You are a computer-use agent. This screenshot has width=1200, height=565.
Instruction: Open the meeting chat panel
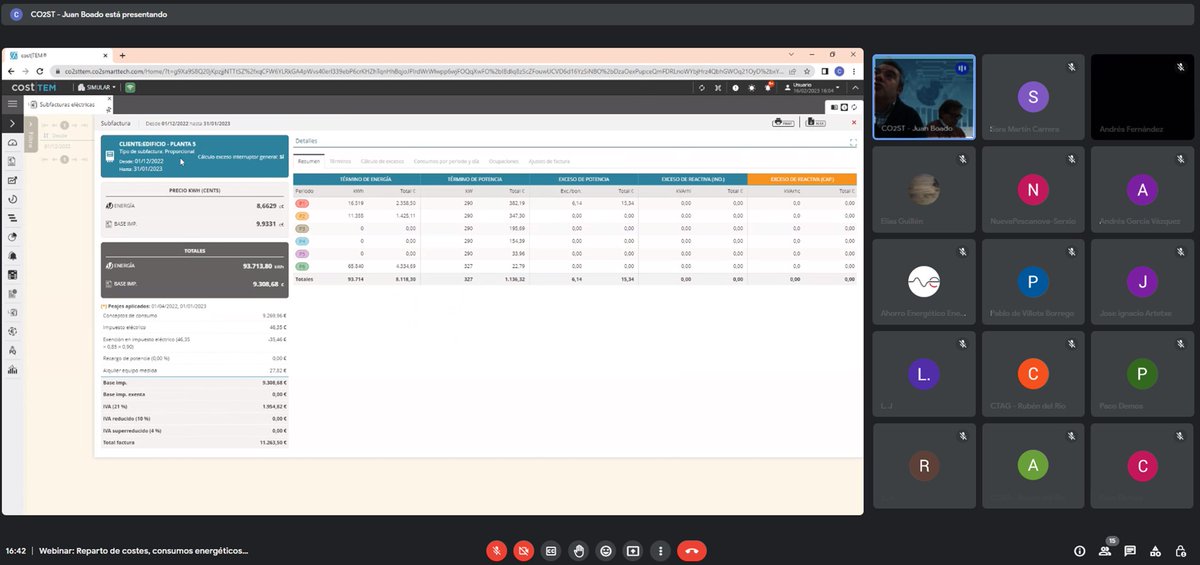pyautogui.click(x=1130, y=550)
